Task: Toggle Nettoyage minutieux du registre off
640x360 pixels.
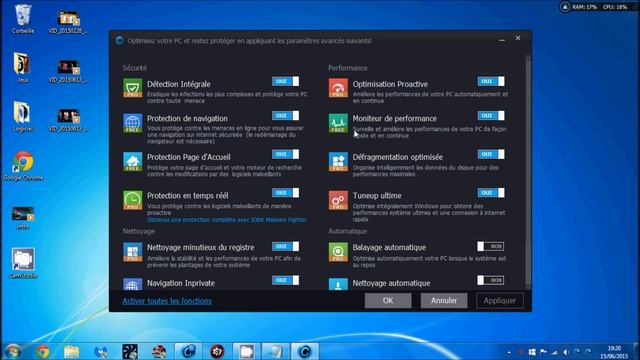Action: click(x=285, y=246)
